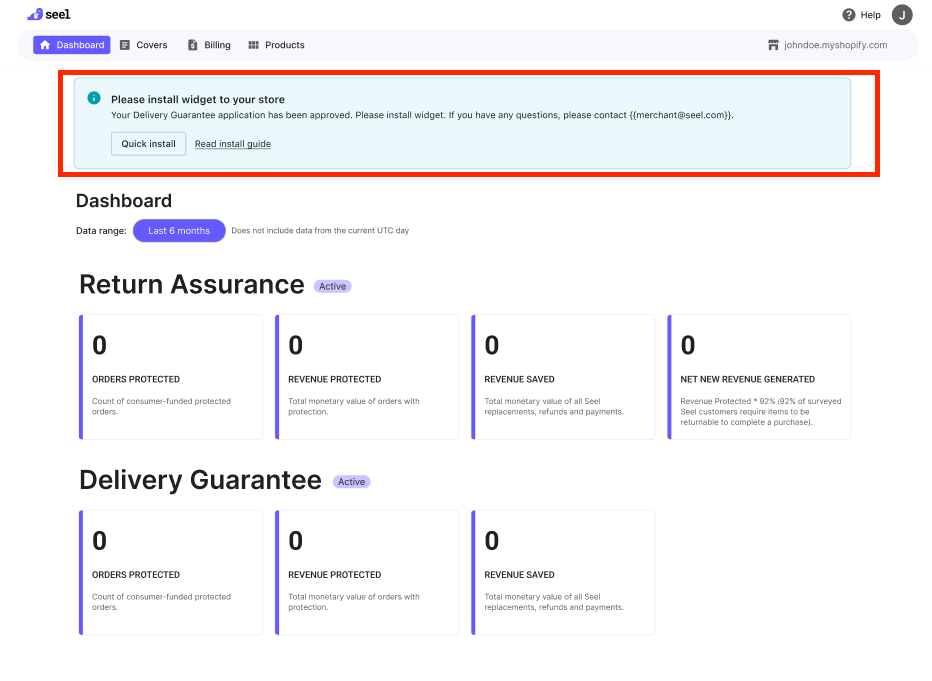Viewport: 932px width, 681px height.
Task: Click the info icon in the install banner
Action: [x=95, y=99]
